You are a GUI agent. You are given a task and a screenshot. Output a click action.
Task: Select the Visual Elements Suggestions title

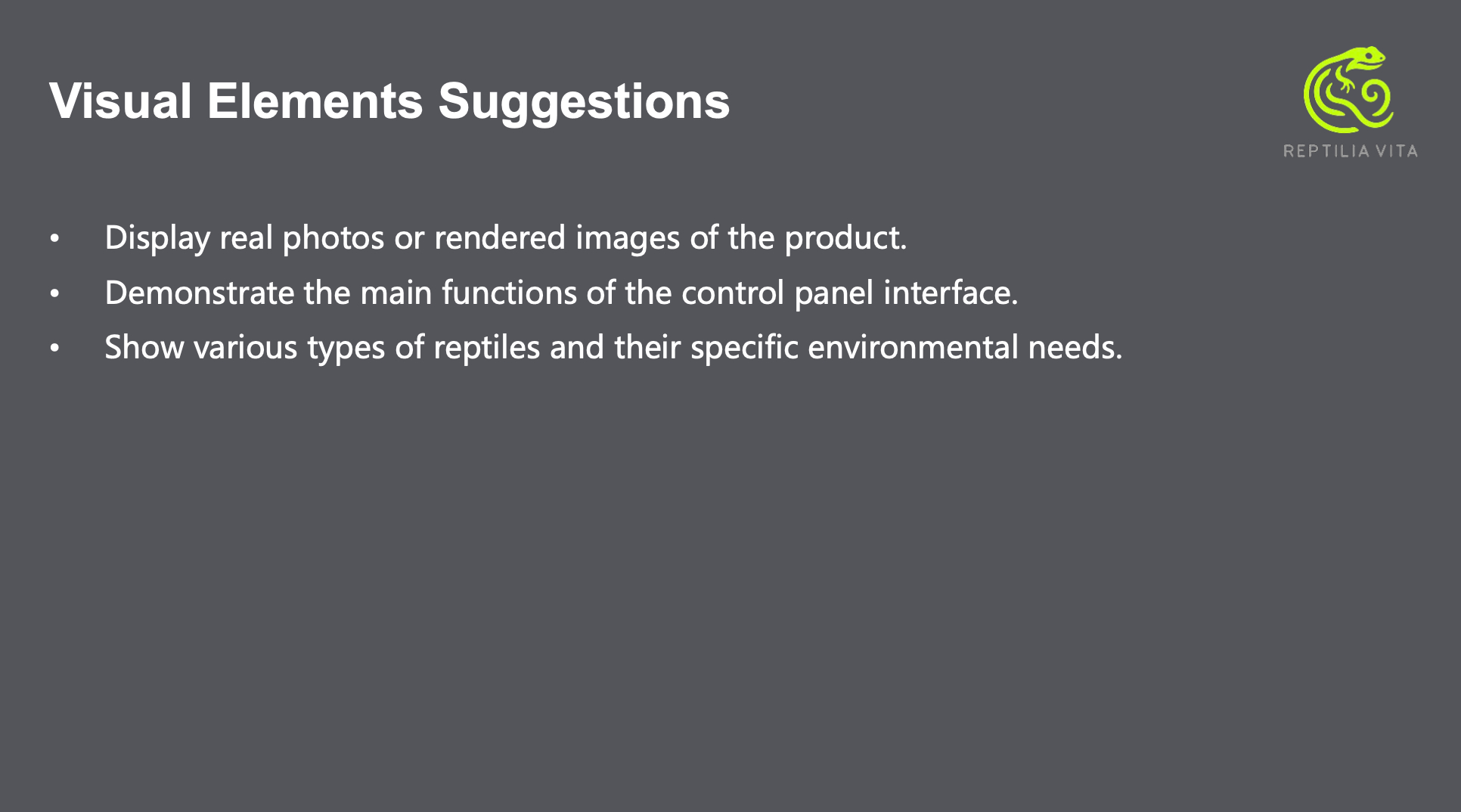click(389, 101)
